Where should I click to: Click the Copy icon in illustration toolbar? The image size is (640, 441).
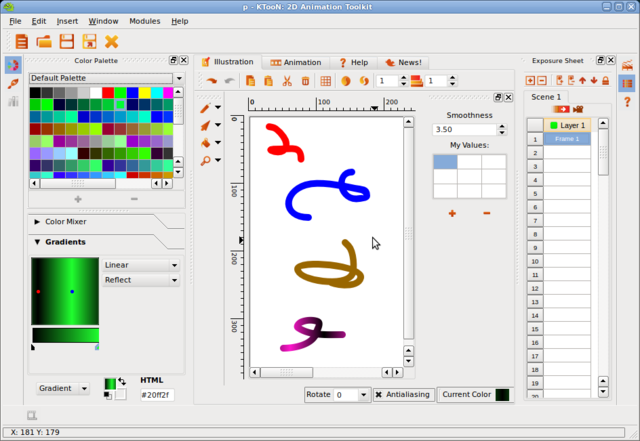coord(250,81)
